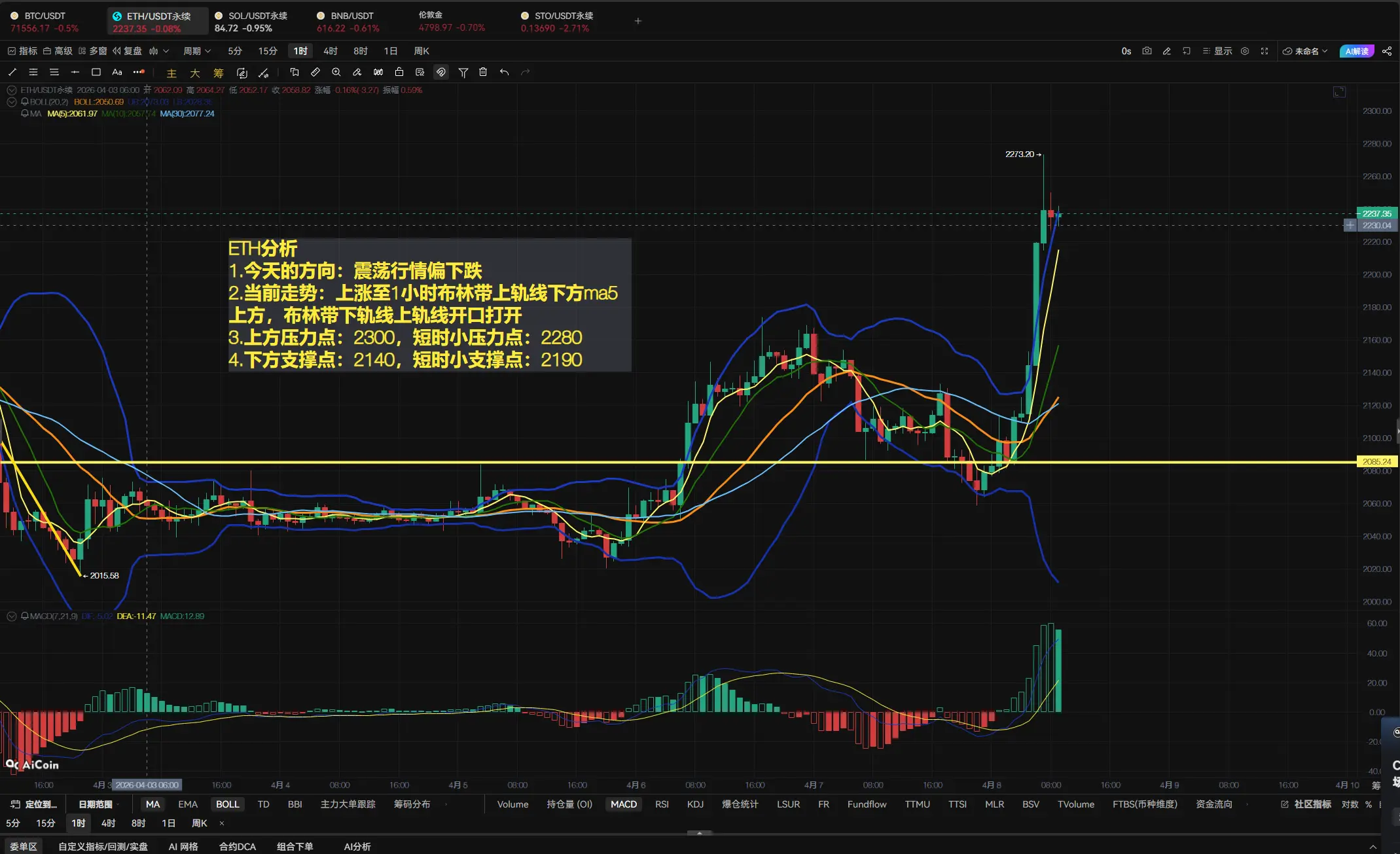Click the magnifier zoom-in tool

coord(336,72)
